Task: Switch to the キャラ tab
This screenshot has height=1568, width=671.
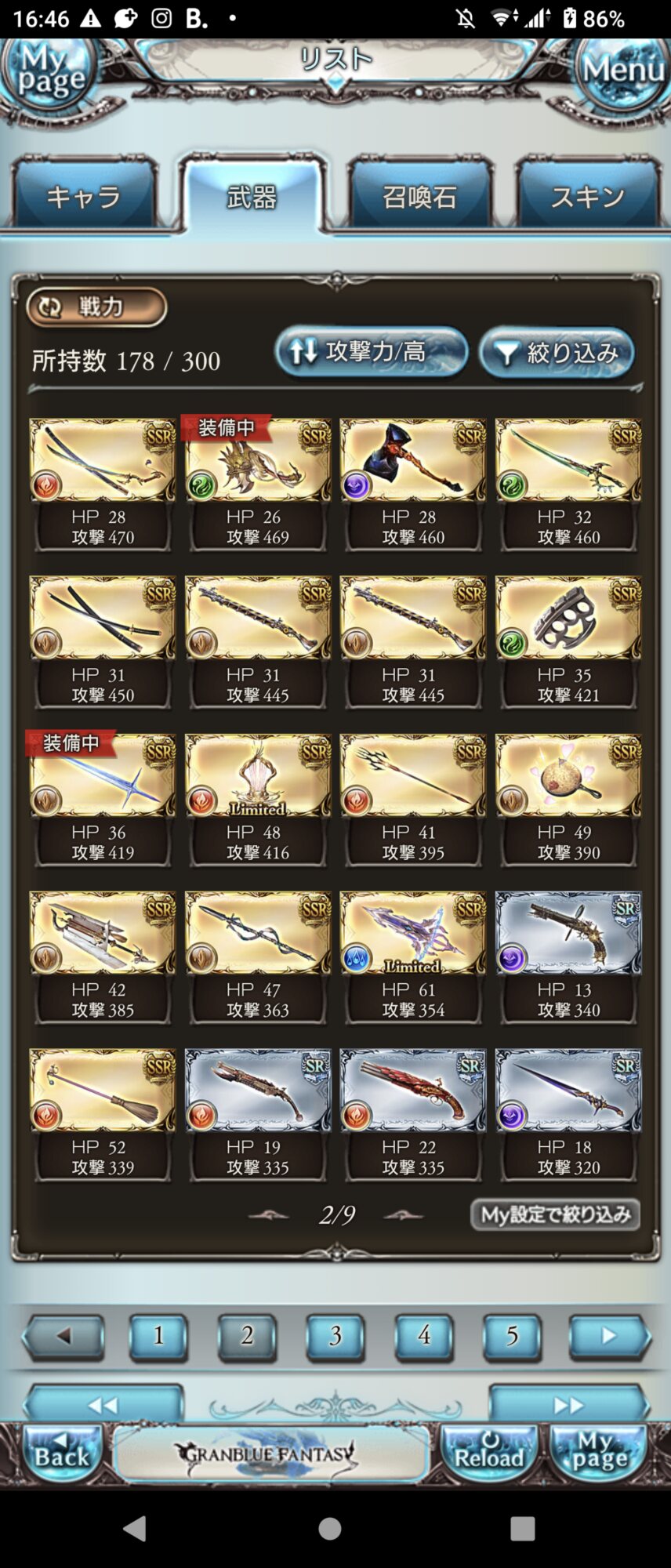Action: pos(83,196)
